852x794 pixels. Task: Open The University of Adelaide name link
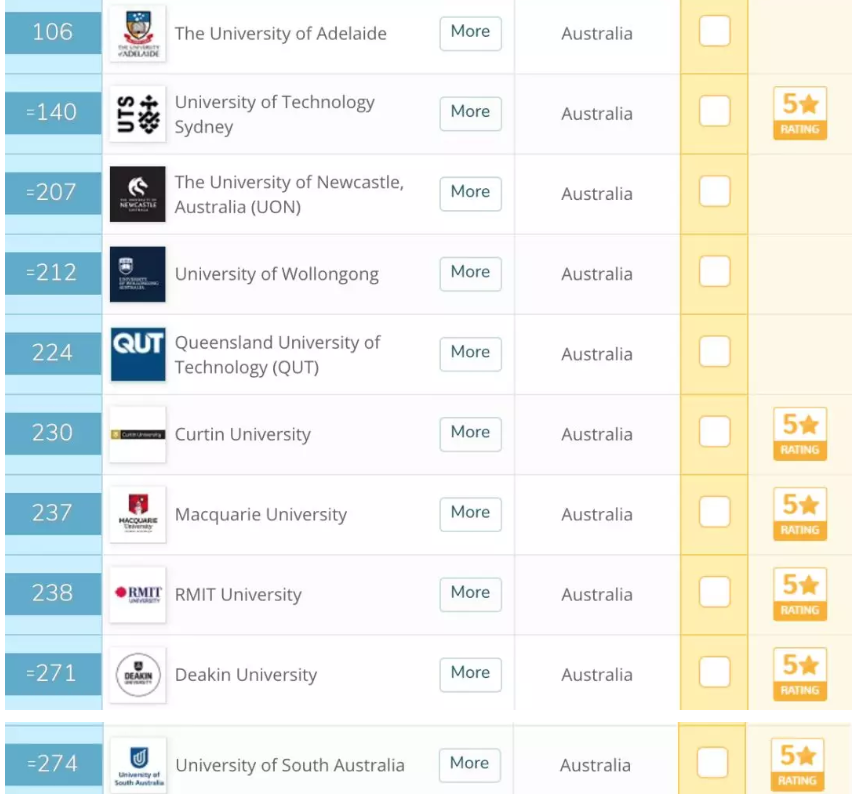coord(280,34)
